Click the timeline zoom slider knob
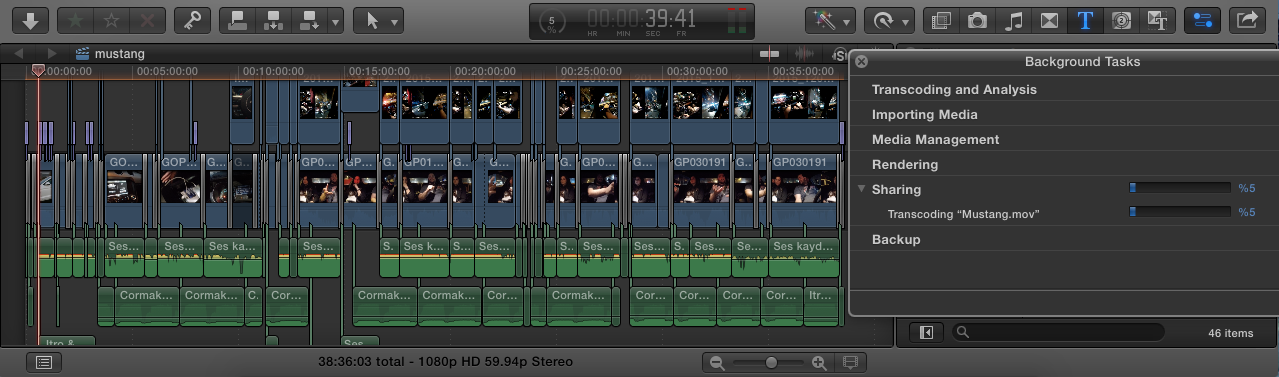 pyautogui.click(x=771, y=362)
